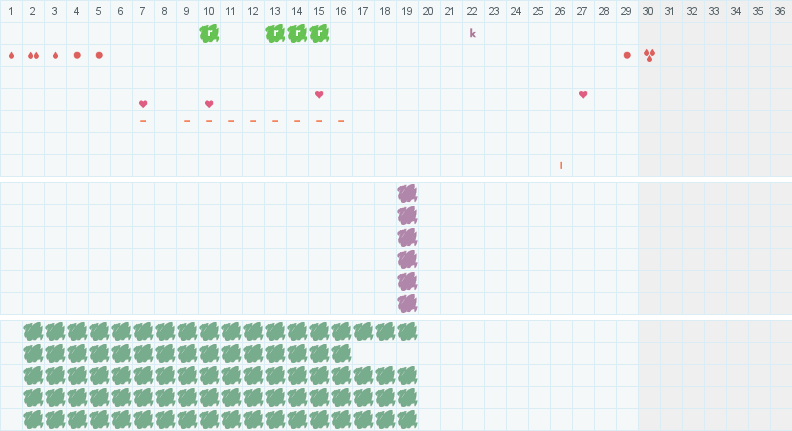Viewport: 792px width, 431px height.
Task: Click the single blood drop on day 1
Action: tap(11, 55)
